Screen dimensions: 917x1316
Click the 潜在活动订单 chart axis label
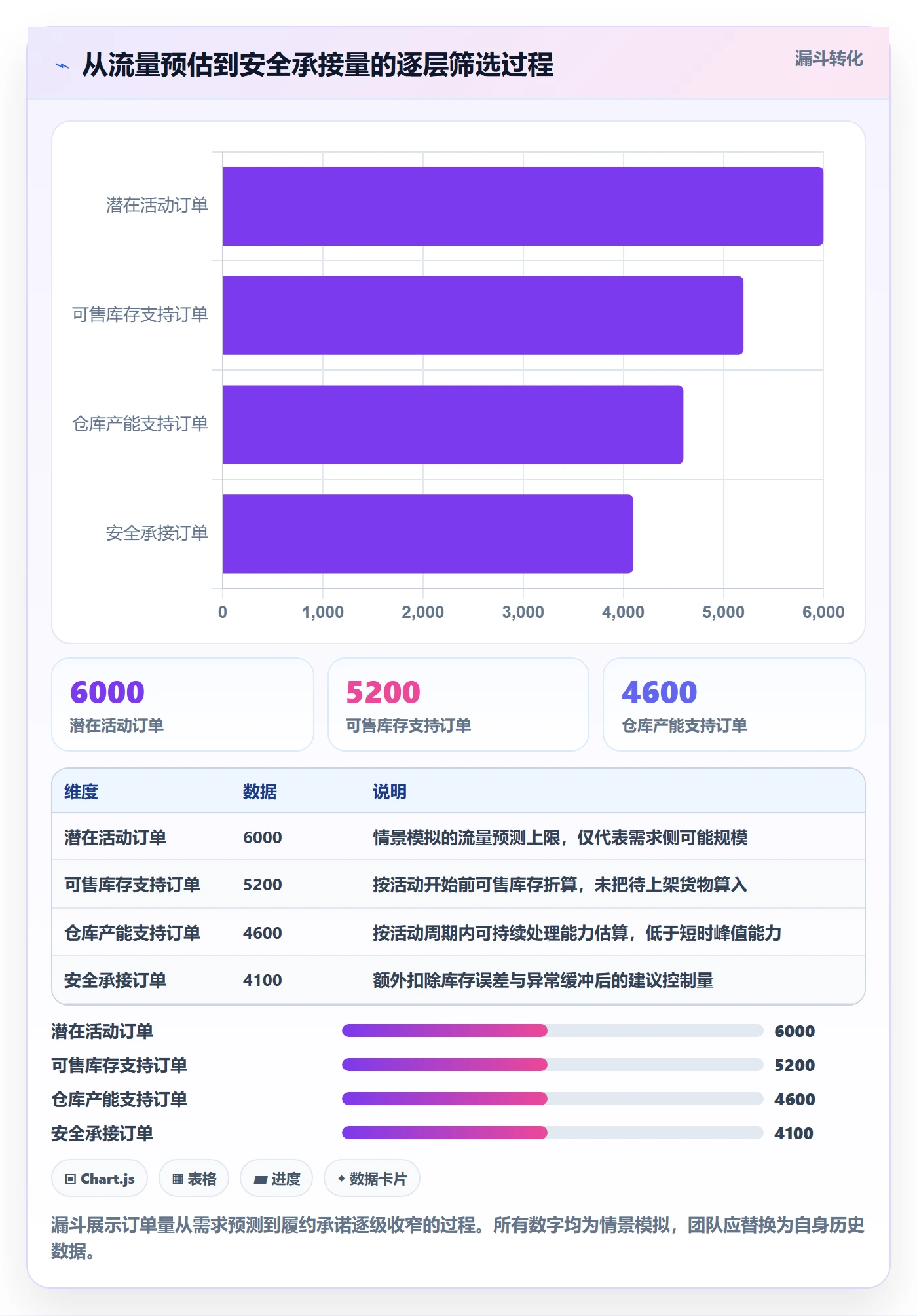[157, 206]
